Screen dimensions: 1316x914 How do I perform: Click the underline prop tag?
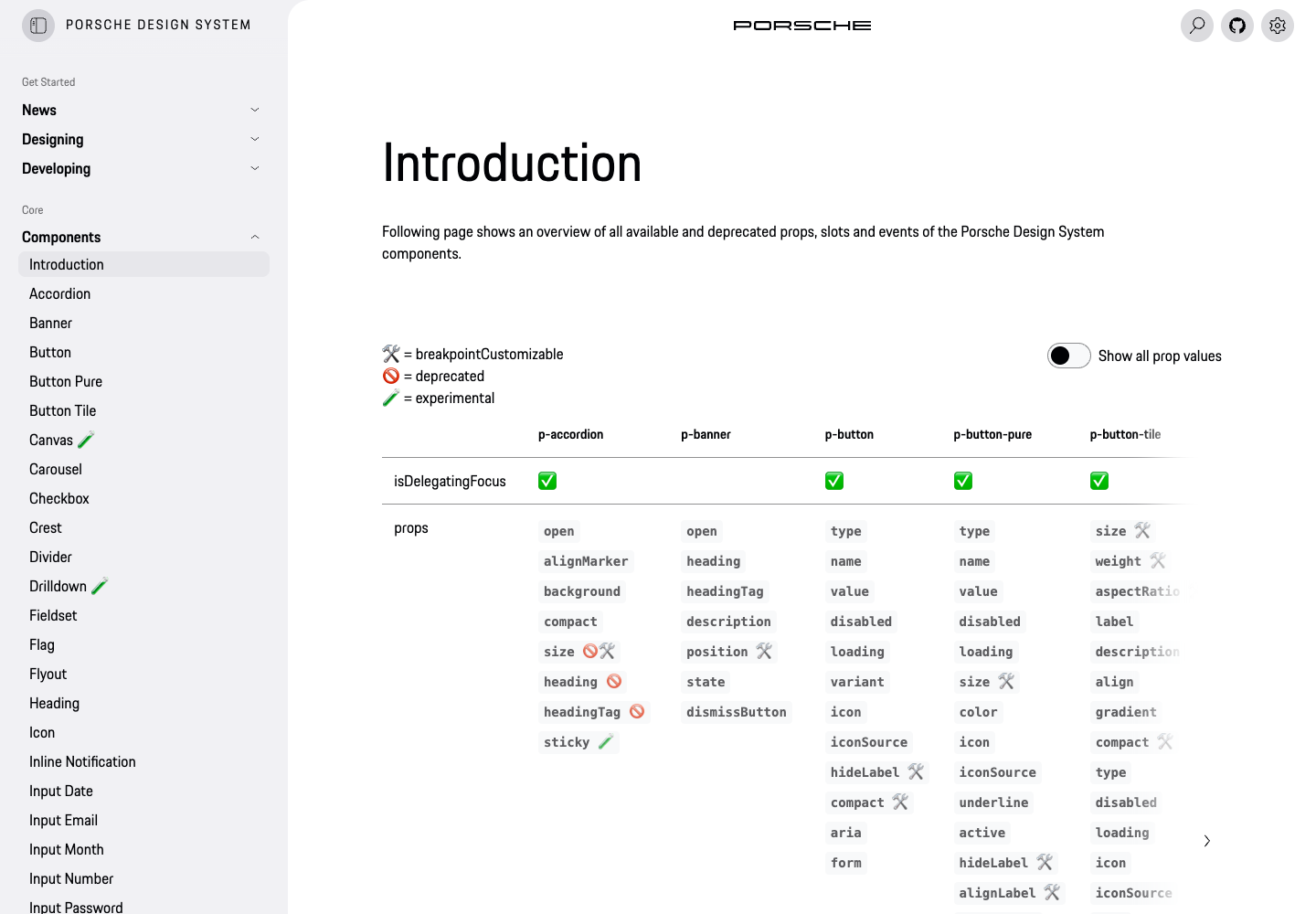[993, 802]
